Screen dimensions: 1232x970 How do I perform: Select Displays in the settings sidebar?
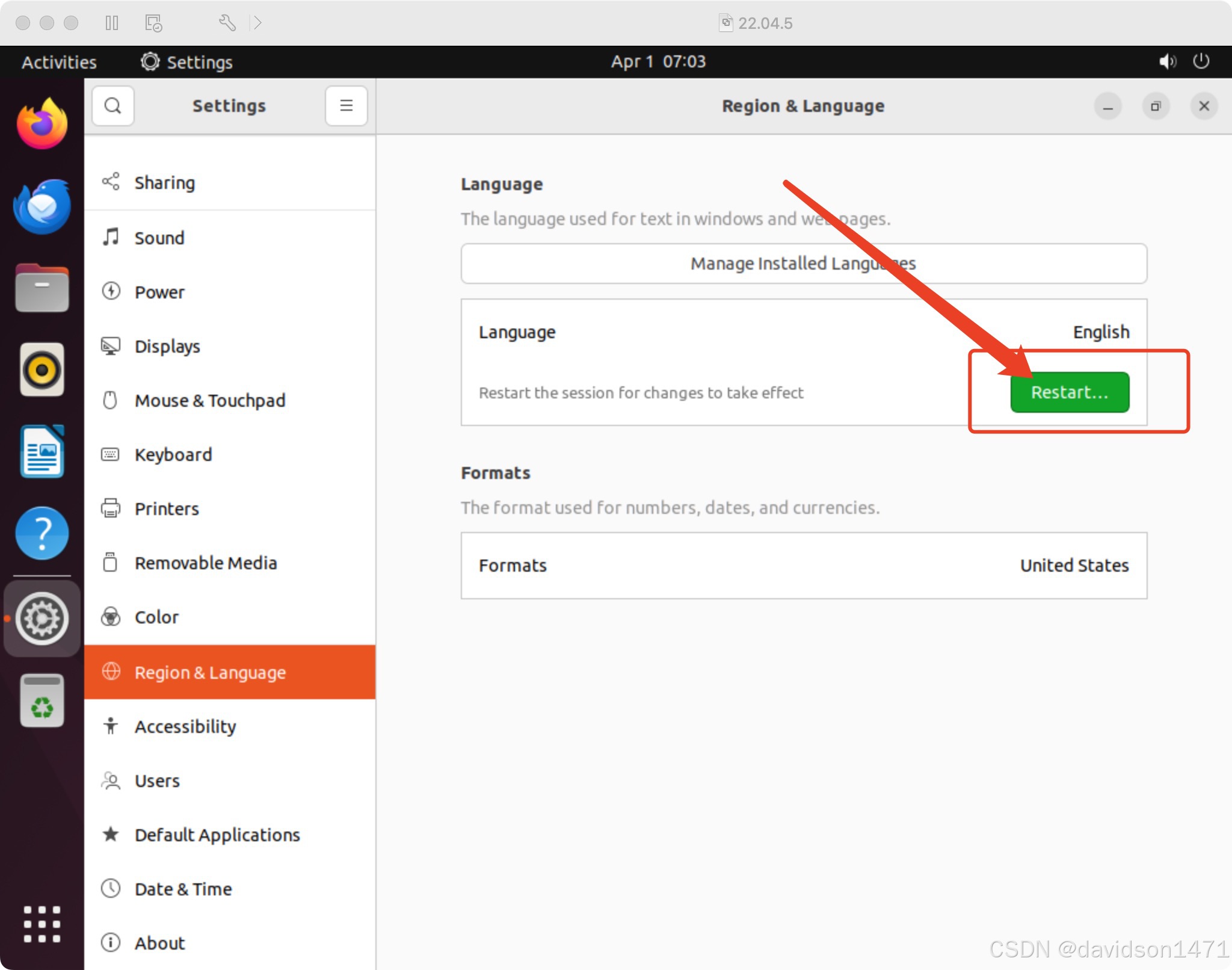(167, 347)
